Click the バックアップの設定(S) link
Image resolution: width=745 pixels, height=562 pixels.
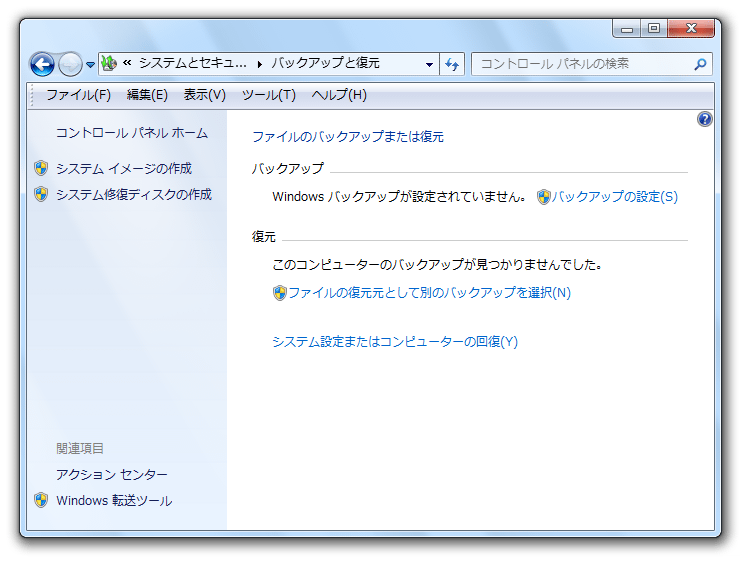(614, 197)
